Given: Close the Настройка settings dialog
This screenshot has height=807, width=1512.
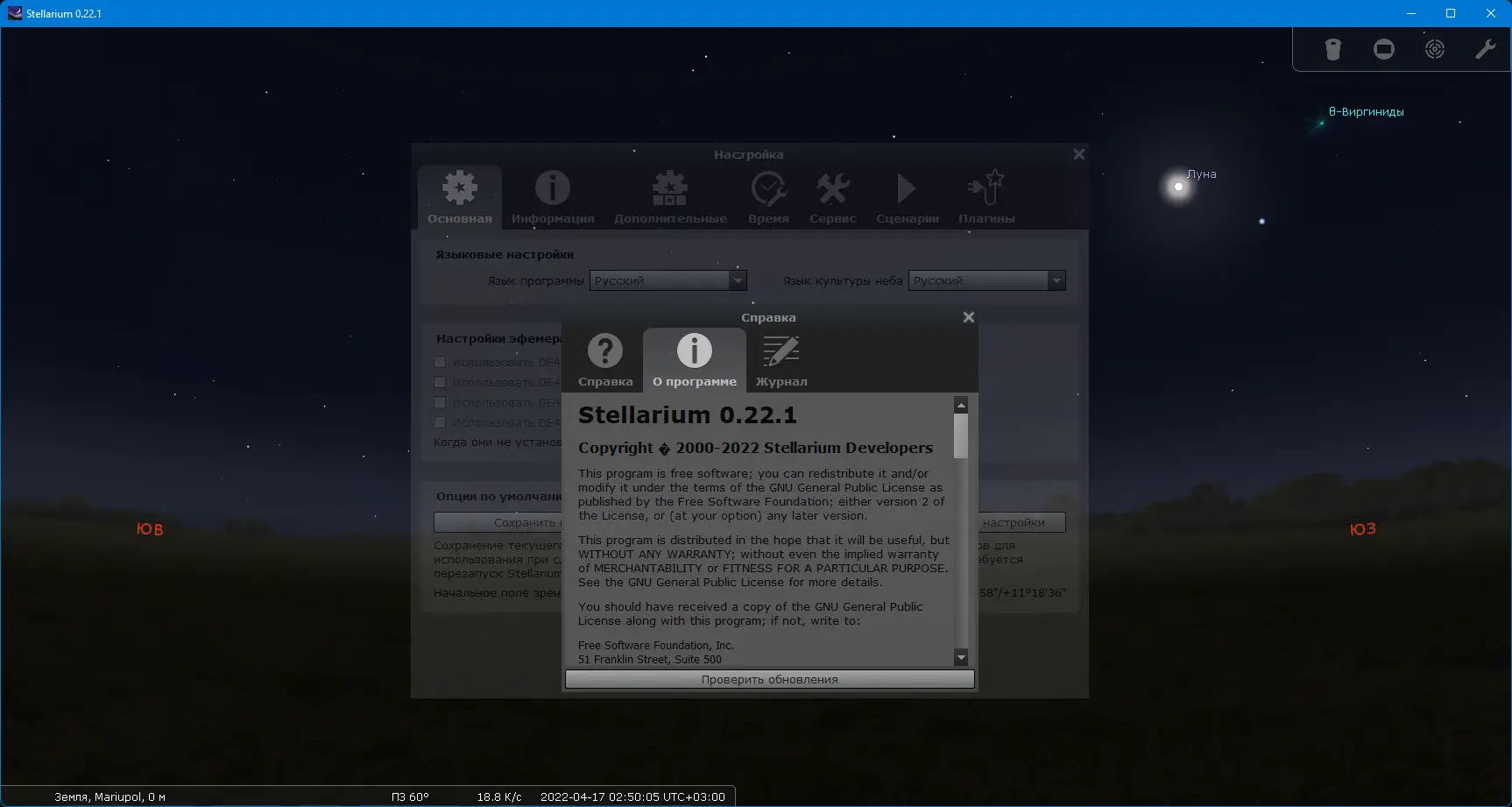Looking at the screenshot, I should tap(1079, 154).
